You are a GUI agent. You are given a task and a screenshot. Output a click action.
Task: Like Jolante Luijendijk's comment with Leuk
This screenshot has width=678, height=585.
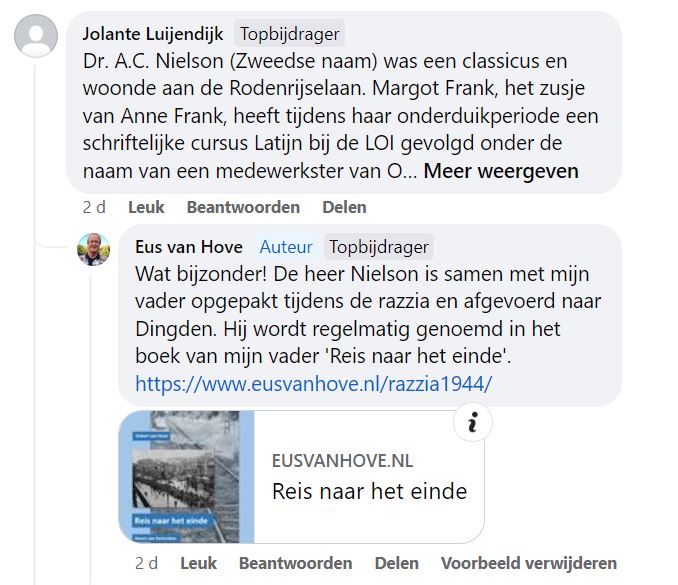coord(146,207)
